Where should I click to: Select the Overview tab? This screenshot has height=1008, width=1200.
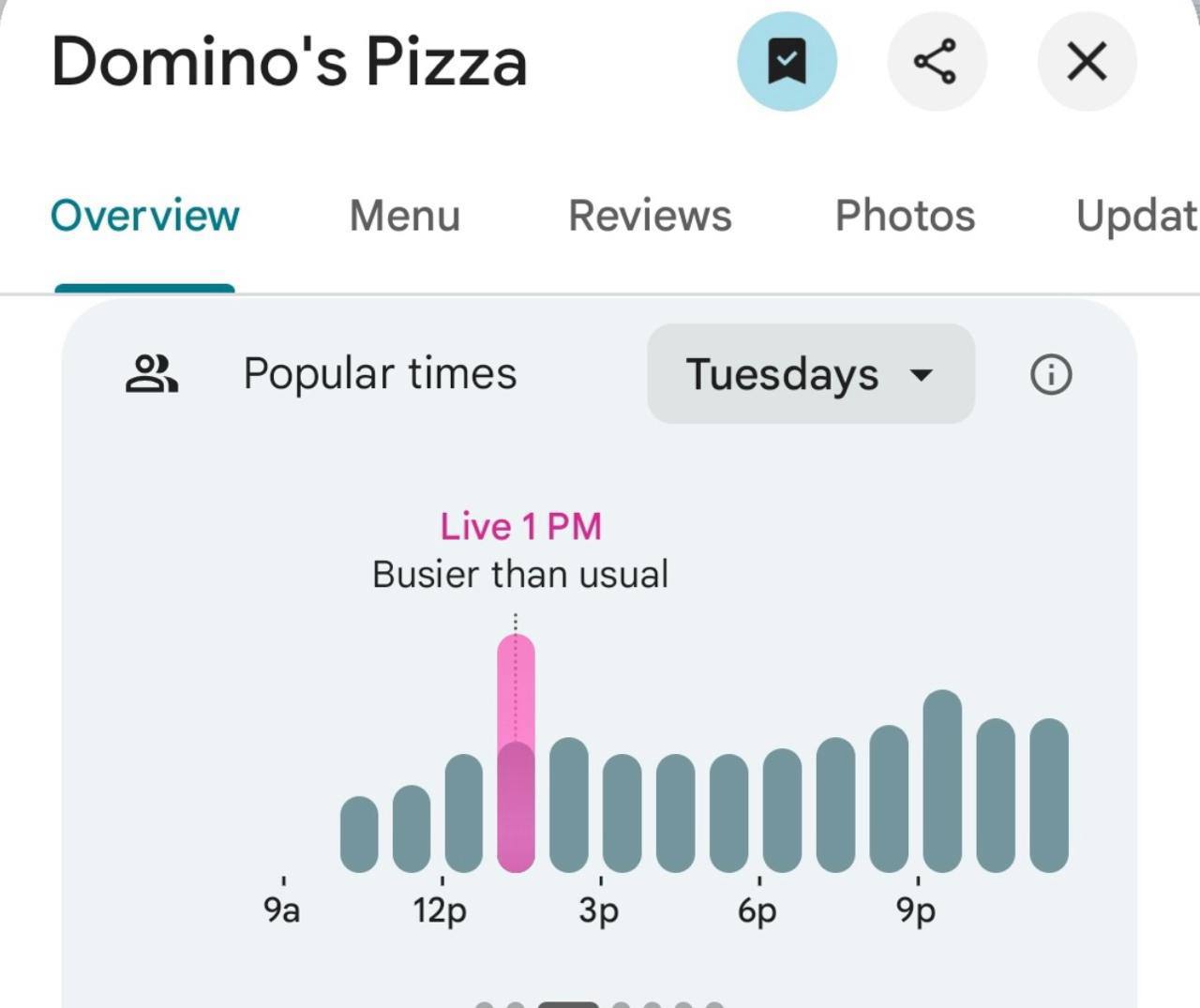point(145,216)
